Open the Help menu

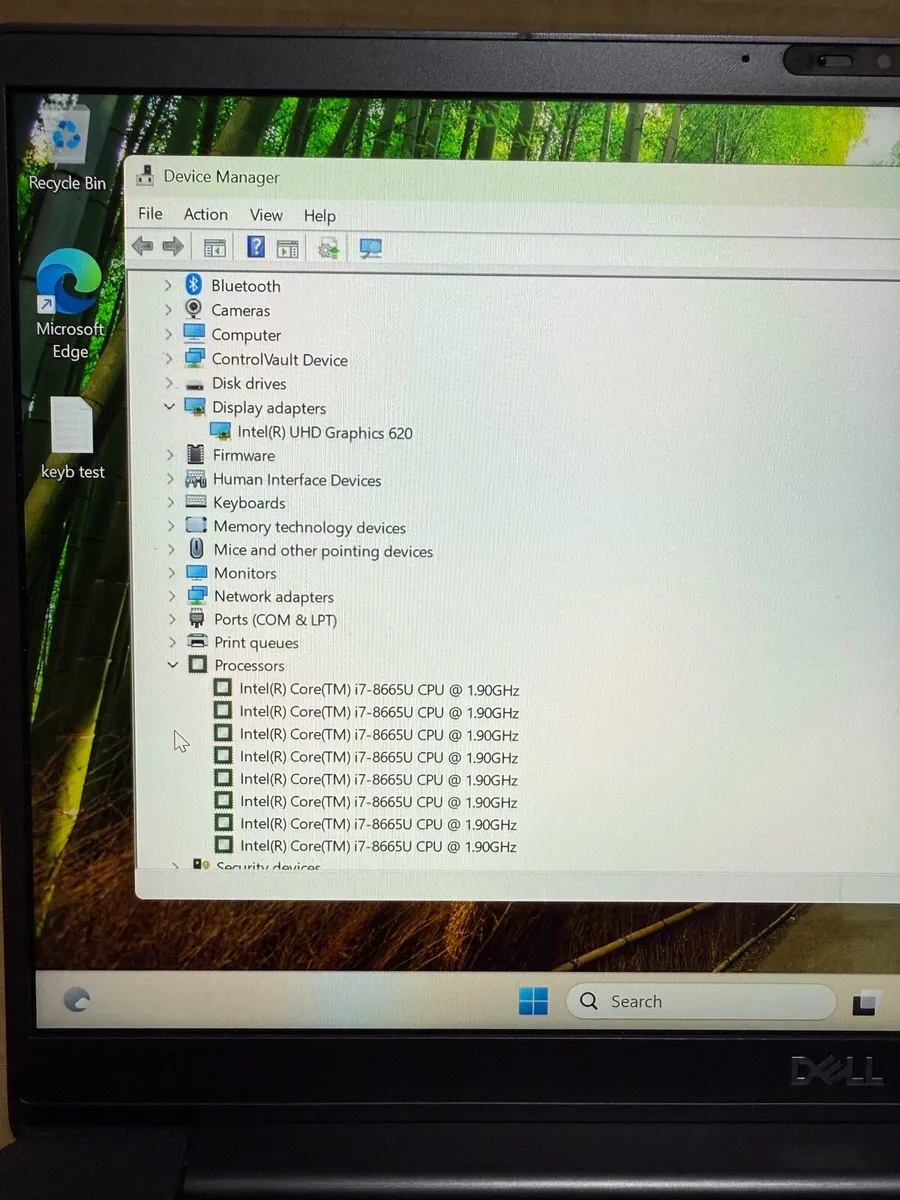pos(320,216)
